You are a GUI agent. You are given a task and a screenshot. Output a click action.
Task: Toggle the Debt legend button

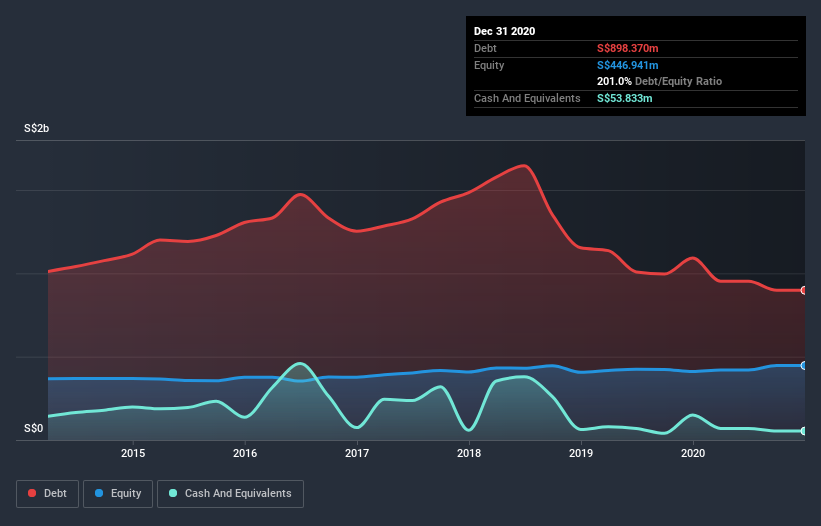(x=47, y=494)
